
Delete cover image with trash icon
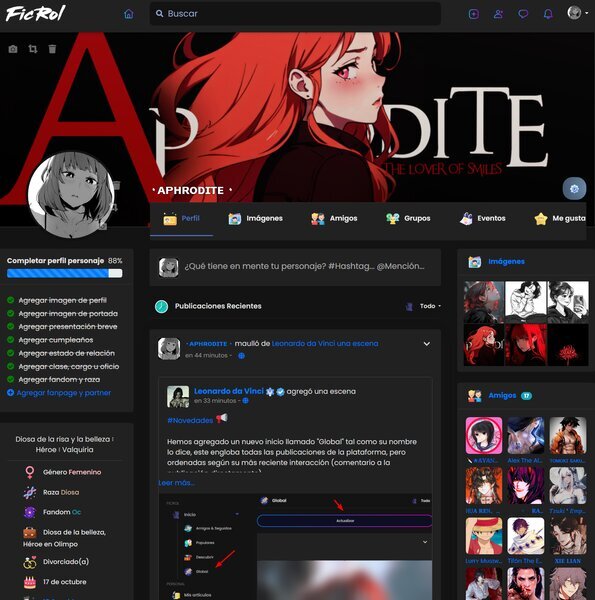click(52, 49)
